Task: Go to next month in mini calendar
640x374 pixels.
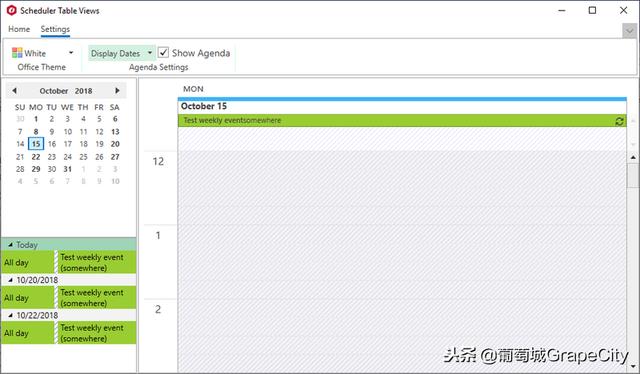Action: 118,91
